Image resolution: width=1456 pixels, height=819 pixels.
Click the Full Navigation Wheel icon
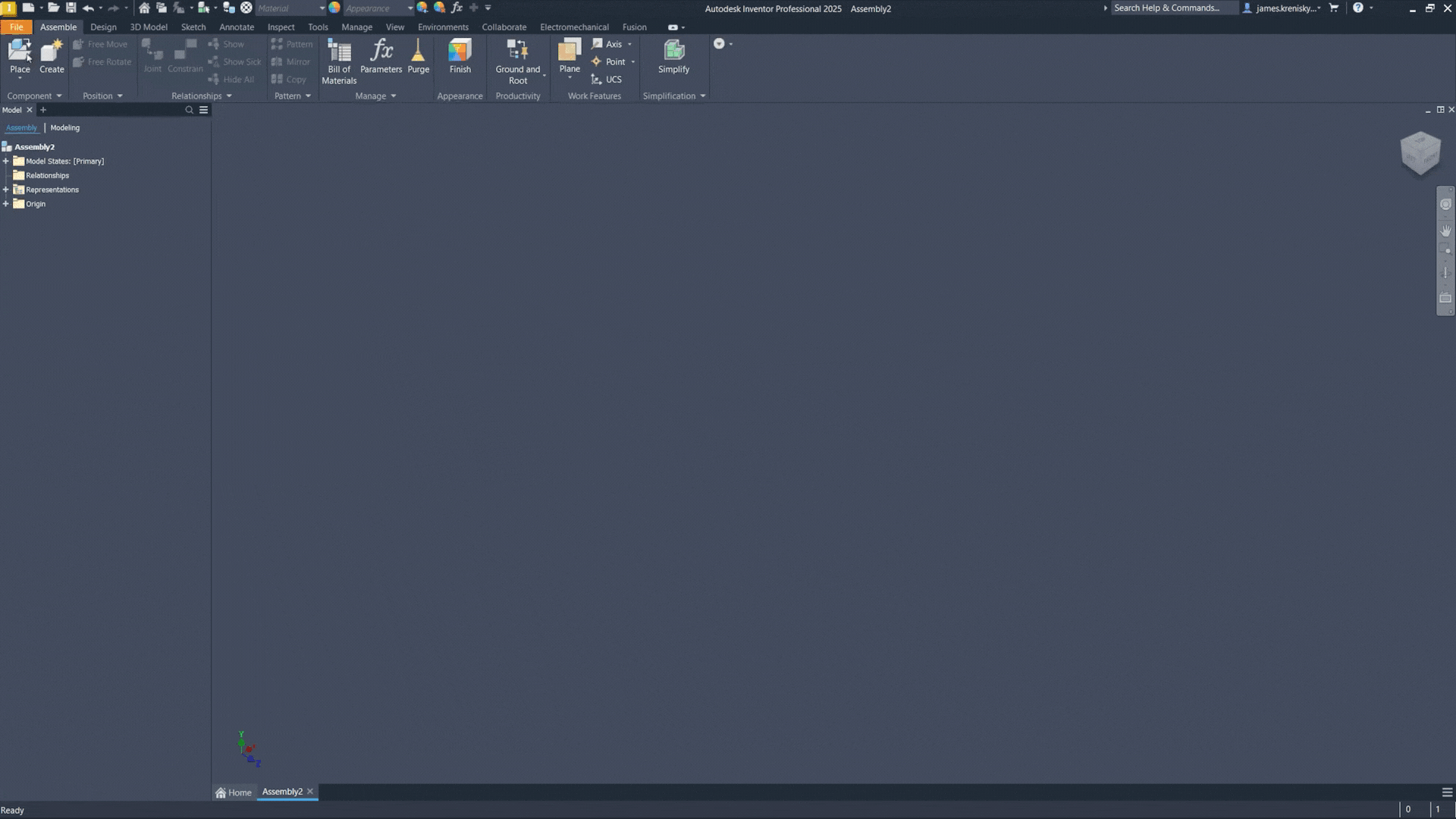click(1445, 204)
